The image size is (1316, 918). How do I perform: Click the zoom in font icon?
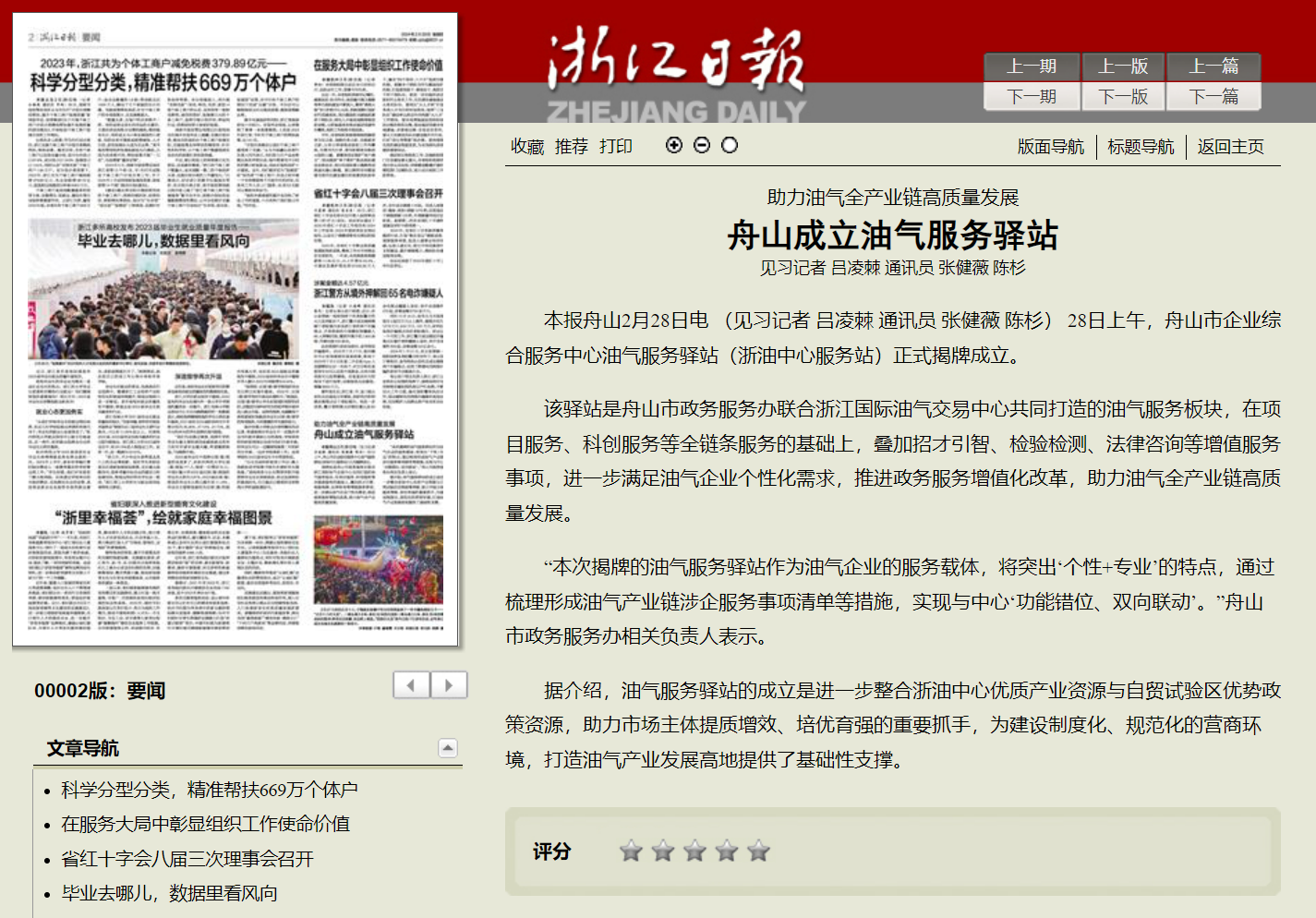point(674,145)
